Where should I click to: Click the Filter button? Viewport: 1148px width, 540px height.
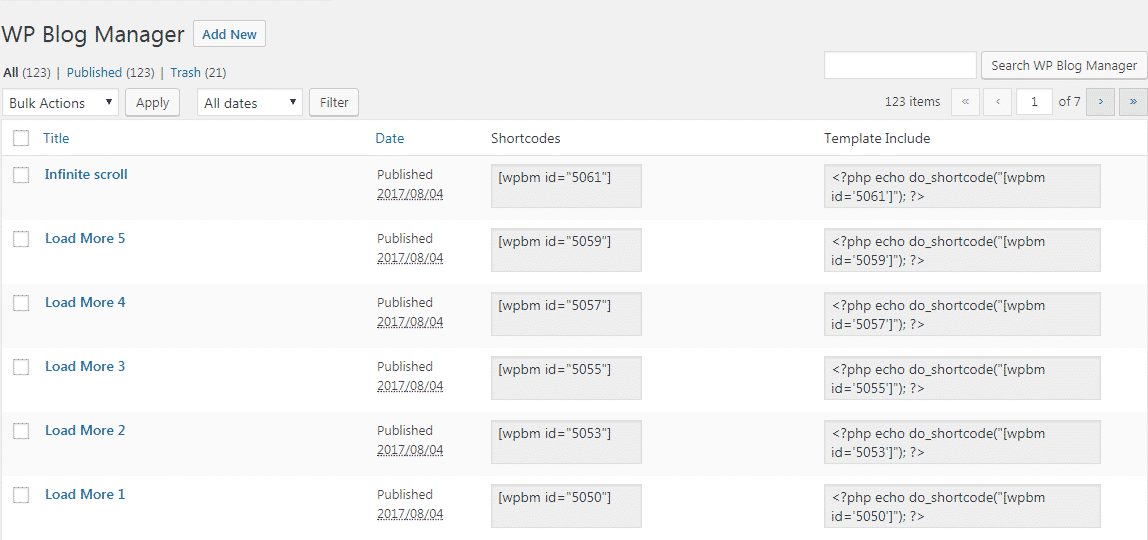tap(334, 102)
